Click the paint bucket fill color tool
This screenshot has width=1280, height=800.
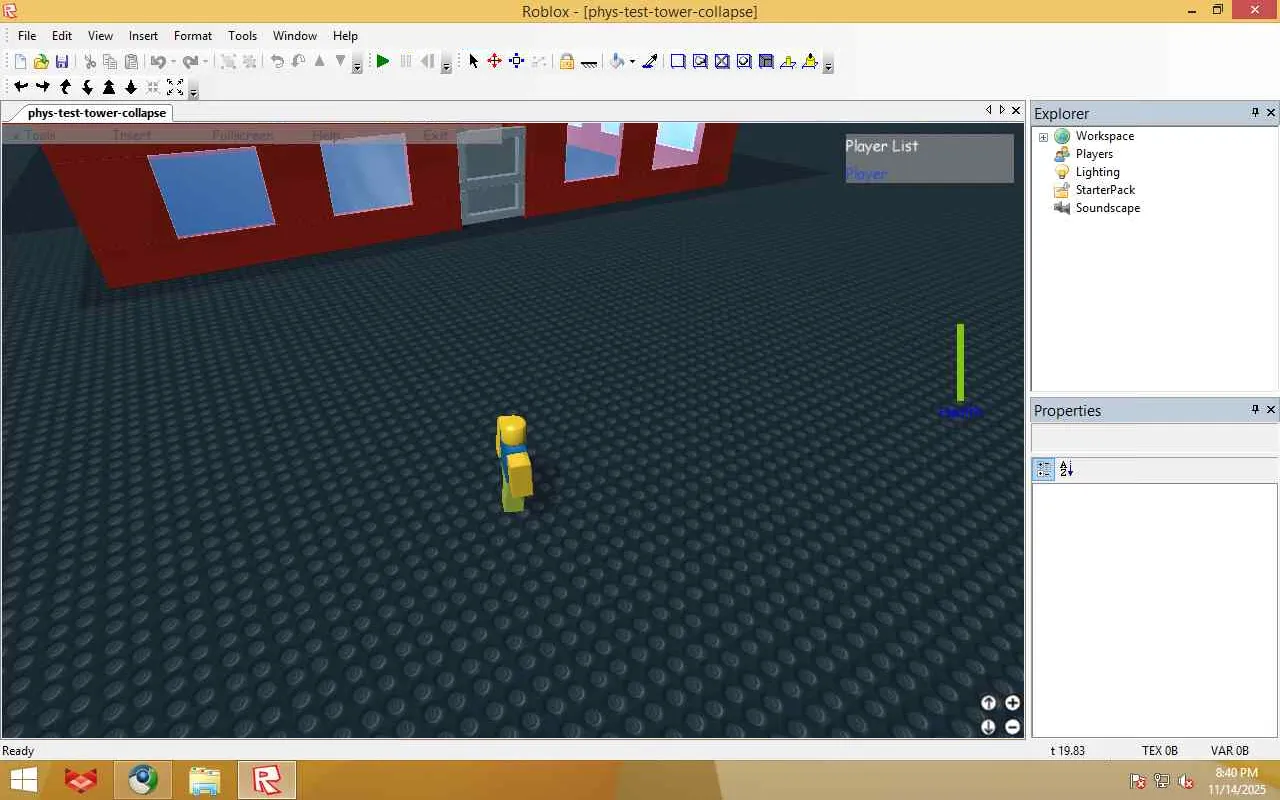point(617,62)
